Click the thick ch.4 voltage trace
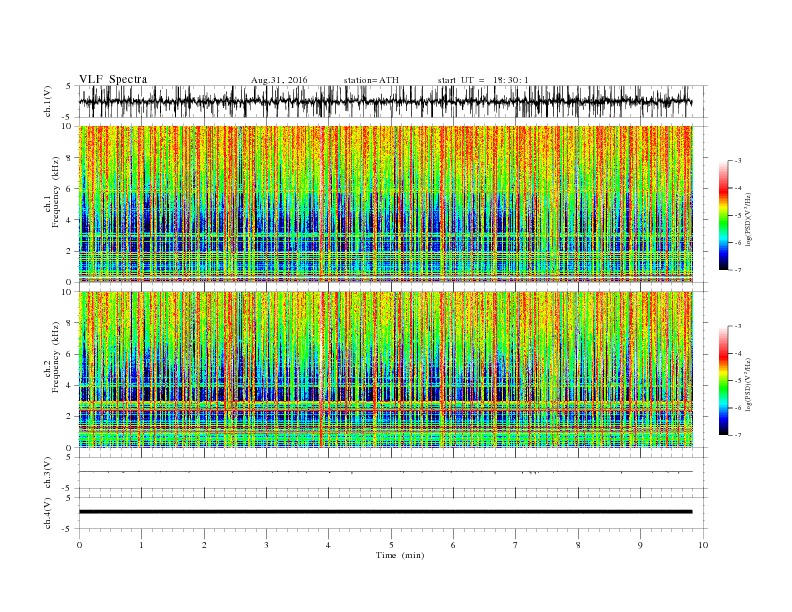 coord(385,512)
